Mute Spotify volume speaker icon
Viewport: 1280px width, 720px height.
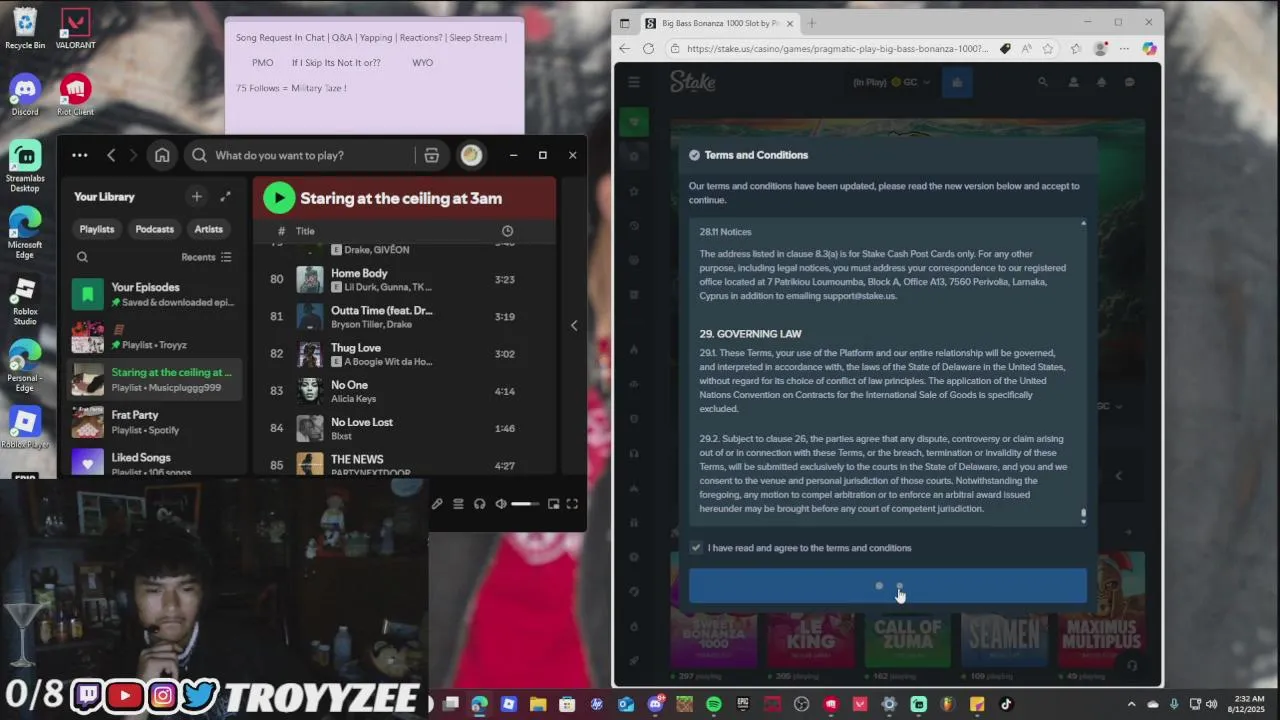tap(501, 504)
